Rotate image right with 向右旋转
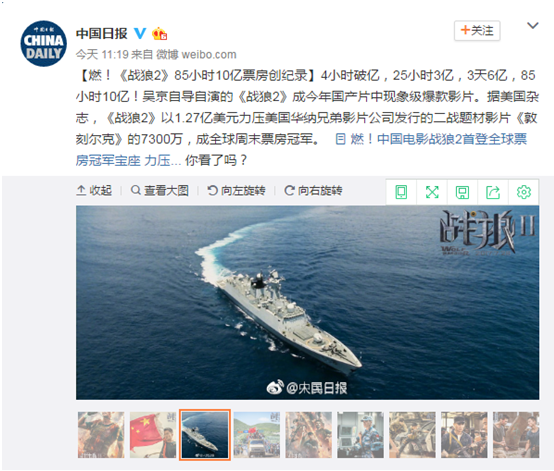This screenshot has height=471, width=554. coord(313,190)
